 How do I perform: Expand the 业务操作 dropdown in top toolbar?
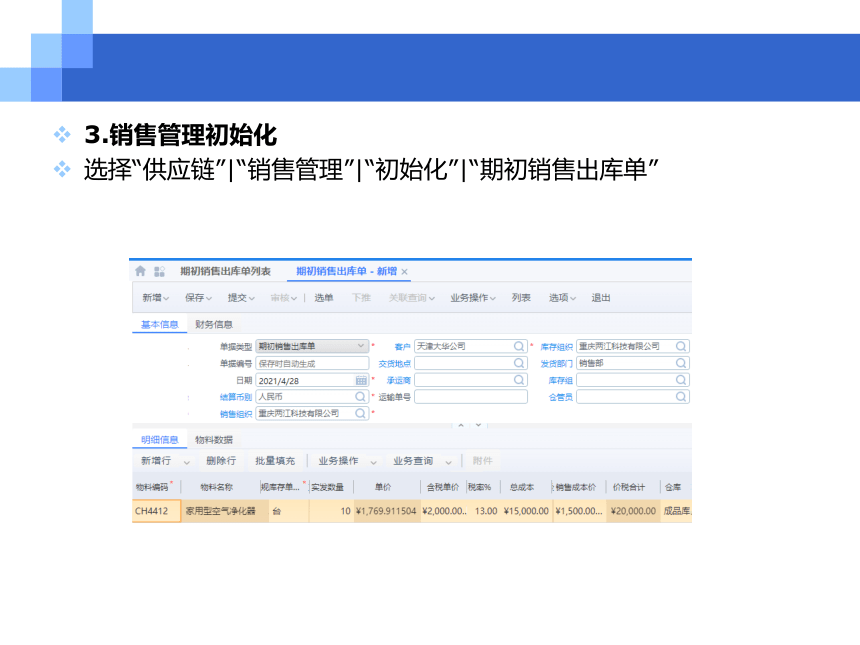coord(493,298)
